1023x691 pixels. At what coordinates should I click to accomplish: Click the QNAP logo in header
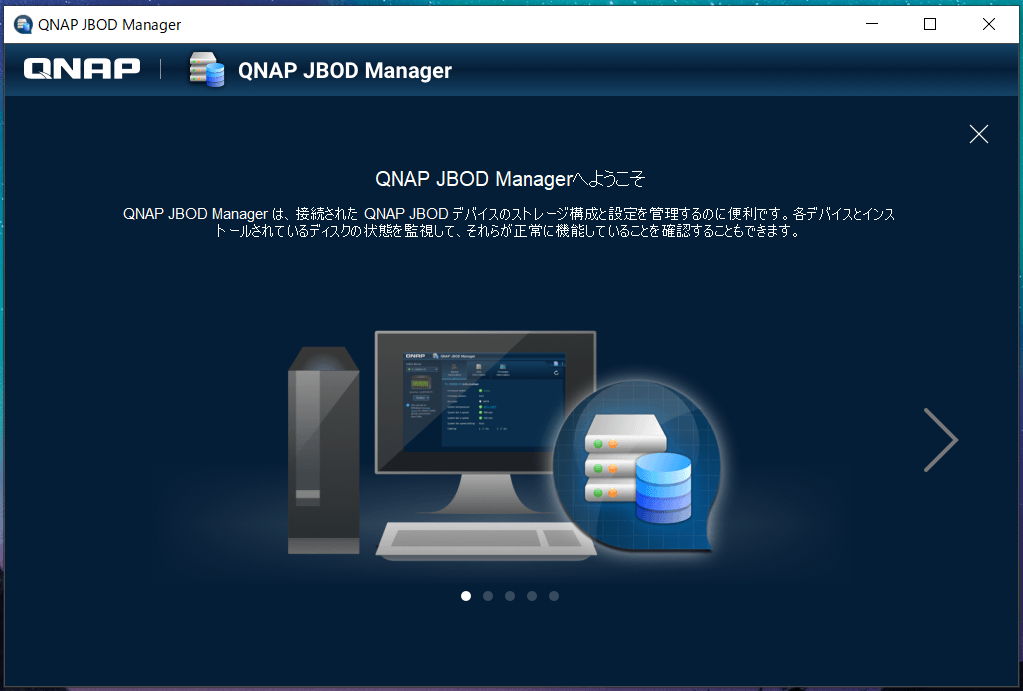point(82,69)
